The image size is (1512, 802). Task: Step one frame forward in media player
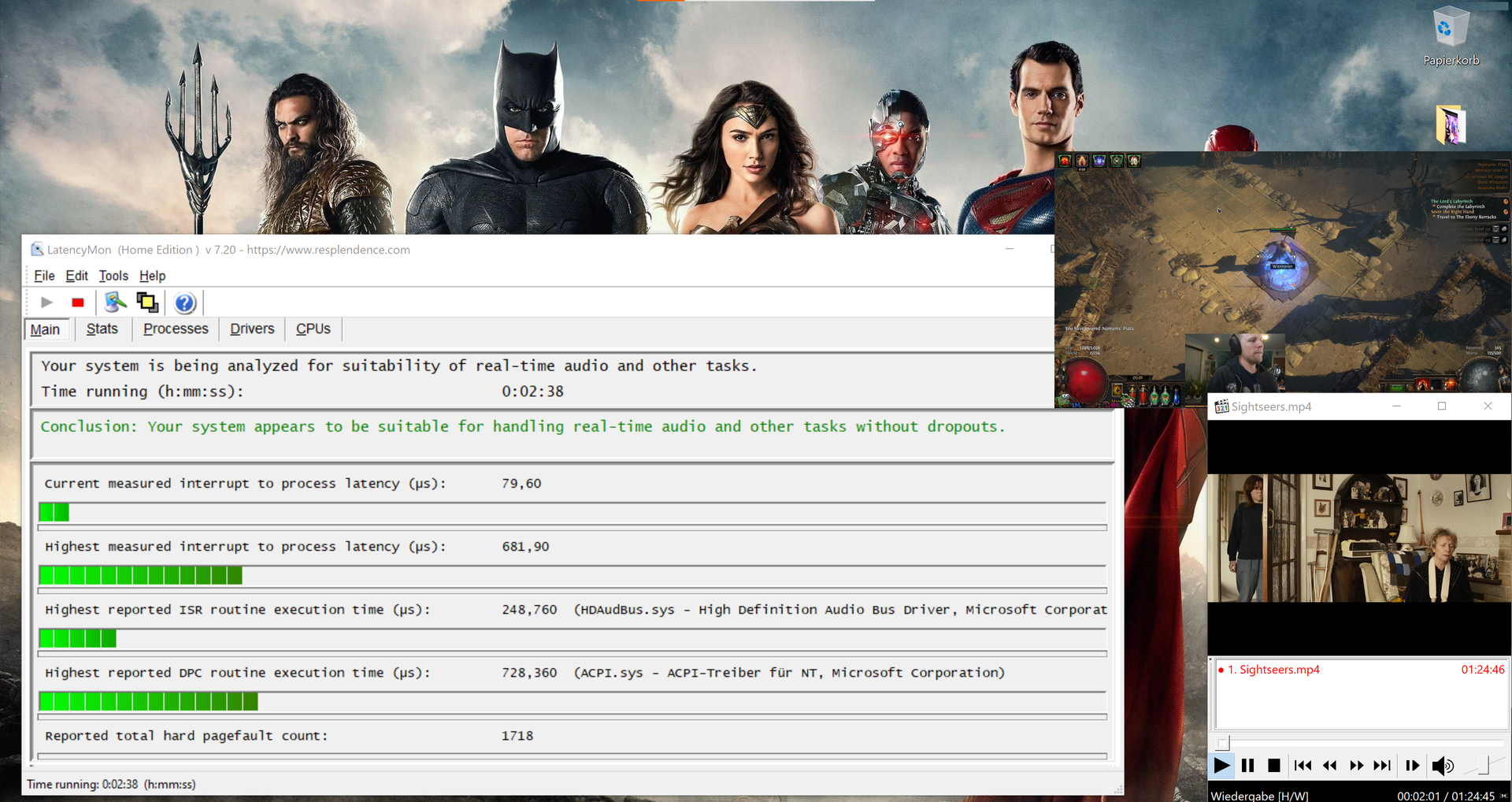[1412, 765]
